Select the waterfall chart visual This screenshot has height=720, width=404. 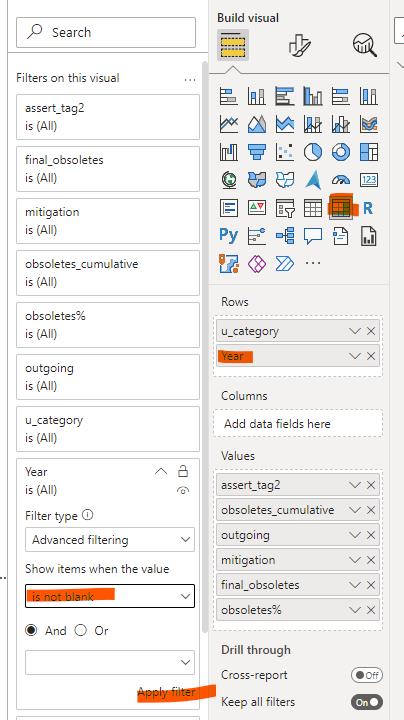229,152
